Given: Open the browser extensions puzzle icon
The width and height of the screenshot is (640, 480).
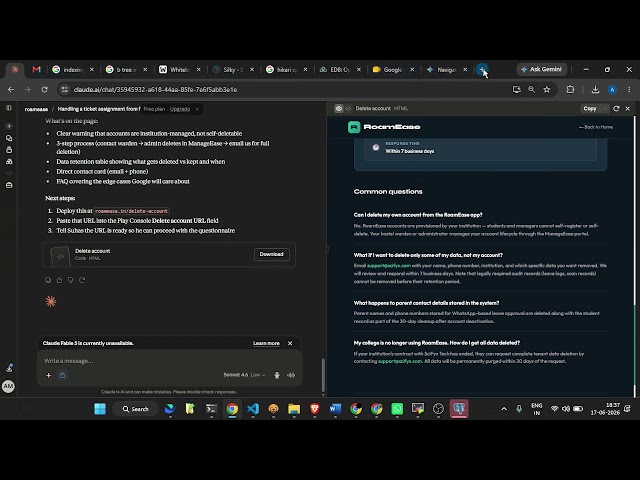Looking at the screenshot, I should coord(570,89).
